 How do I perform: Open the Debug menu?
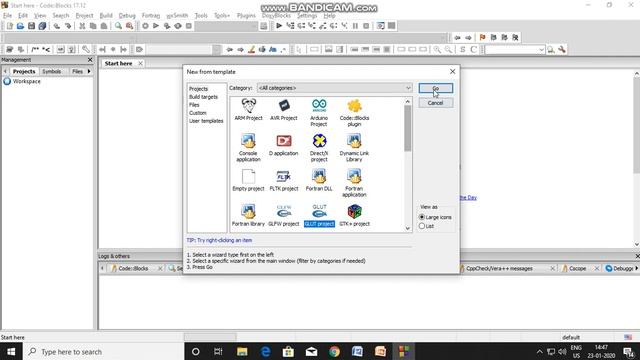[x=127, y=16]
